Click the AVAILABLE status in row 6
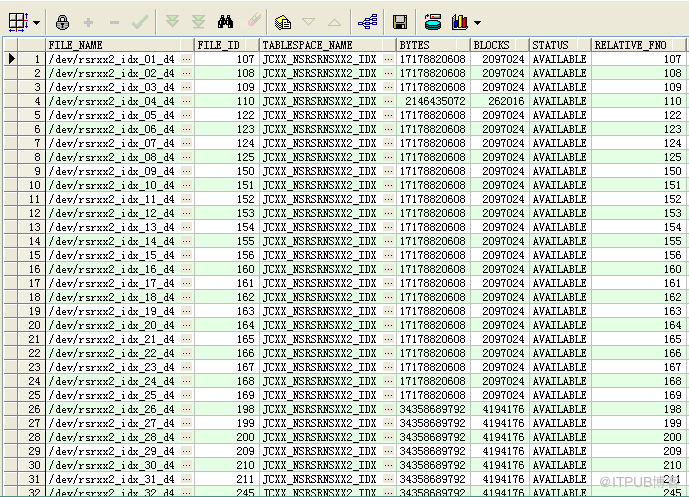 559,129
